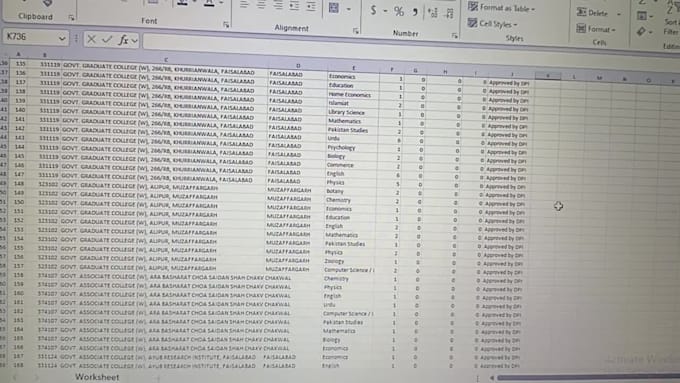Select serial number 158 cell

[x=18, y=275]
